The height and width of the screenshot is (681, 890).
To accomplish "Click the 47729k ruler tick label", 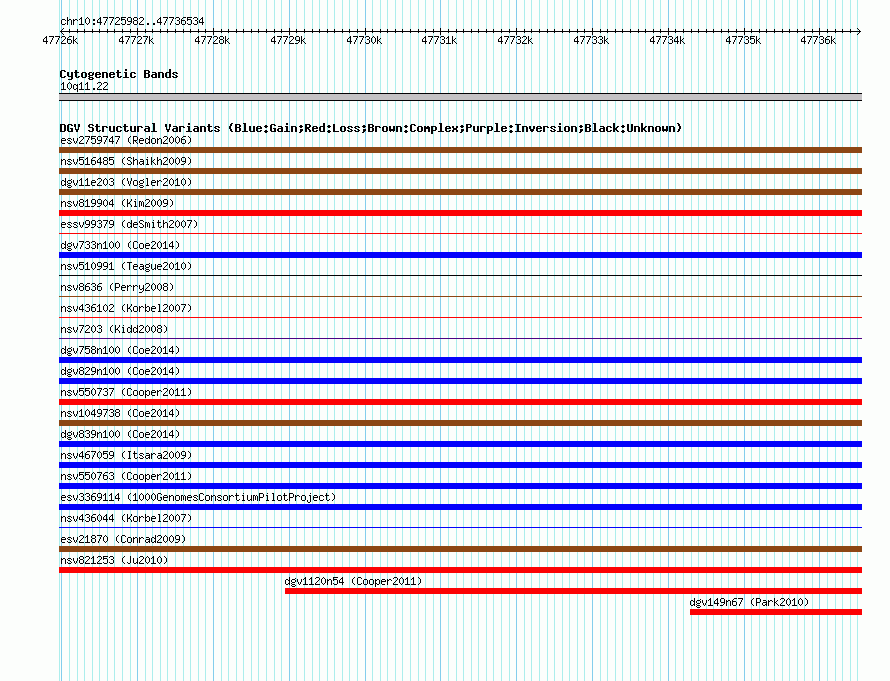I will tap(288, 40).
